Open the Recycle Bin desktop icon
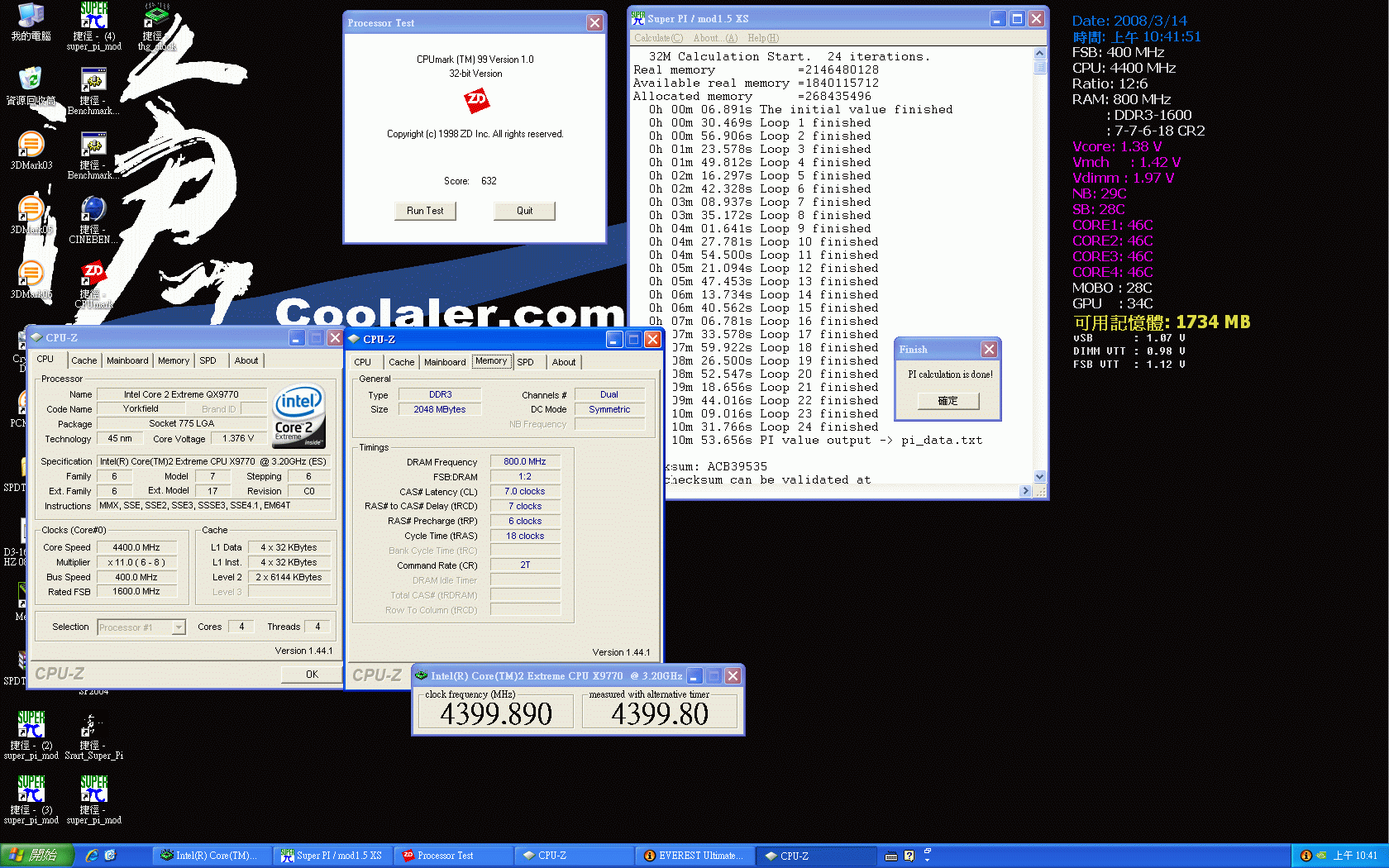 [31, 80]
